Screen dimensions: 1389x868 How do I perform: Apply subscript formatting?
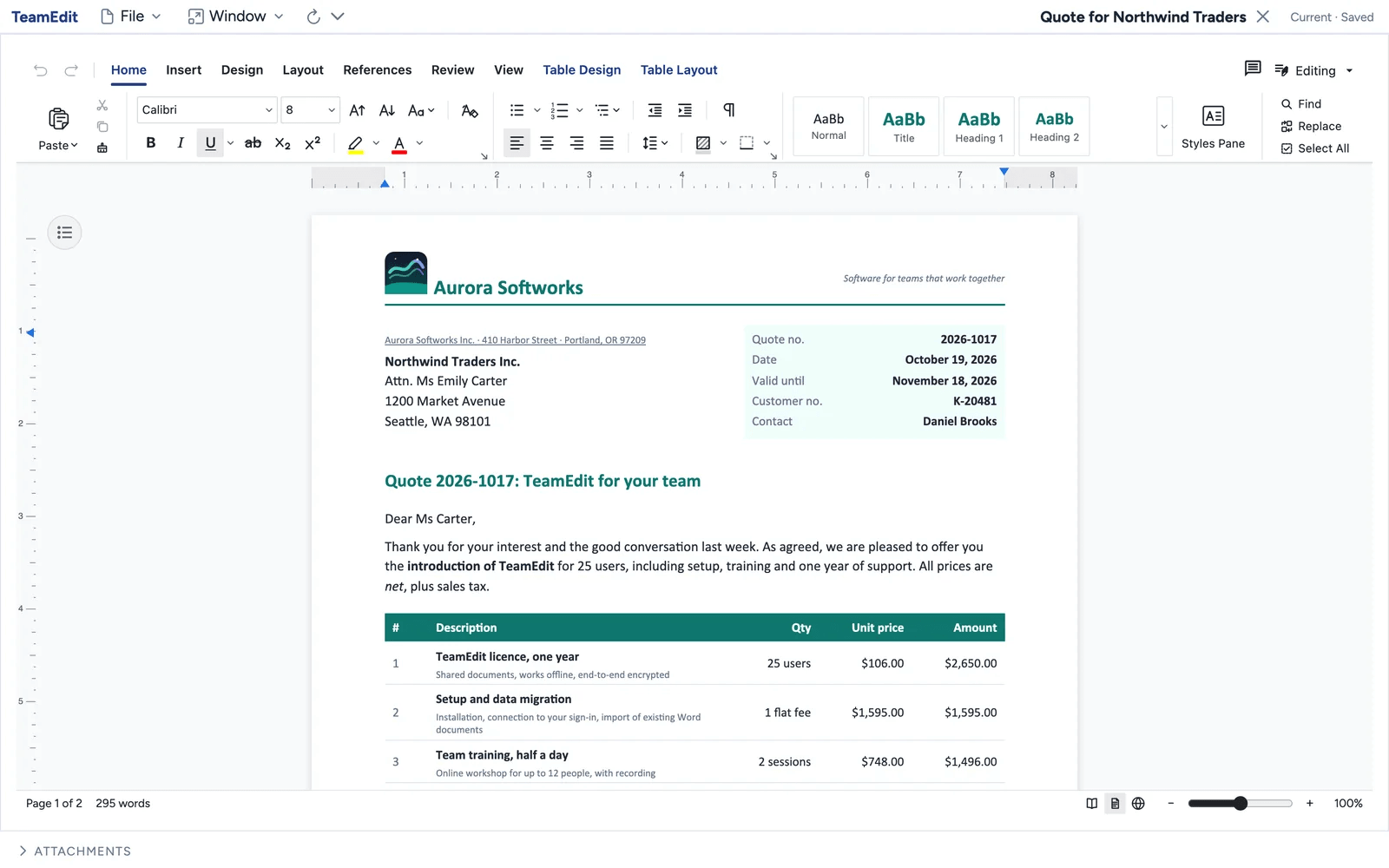click(282, 143)
